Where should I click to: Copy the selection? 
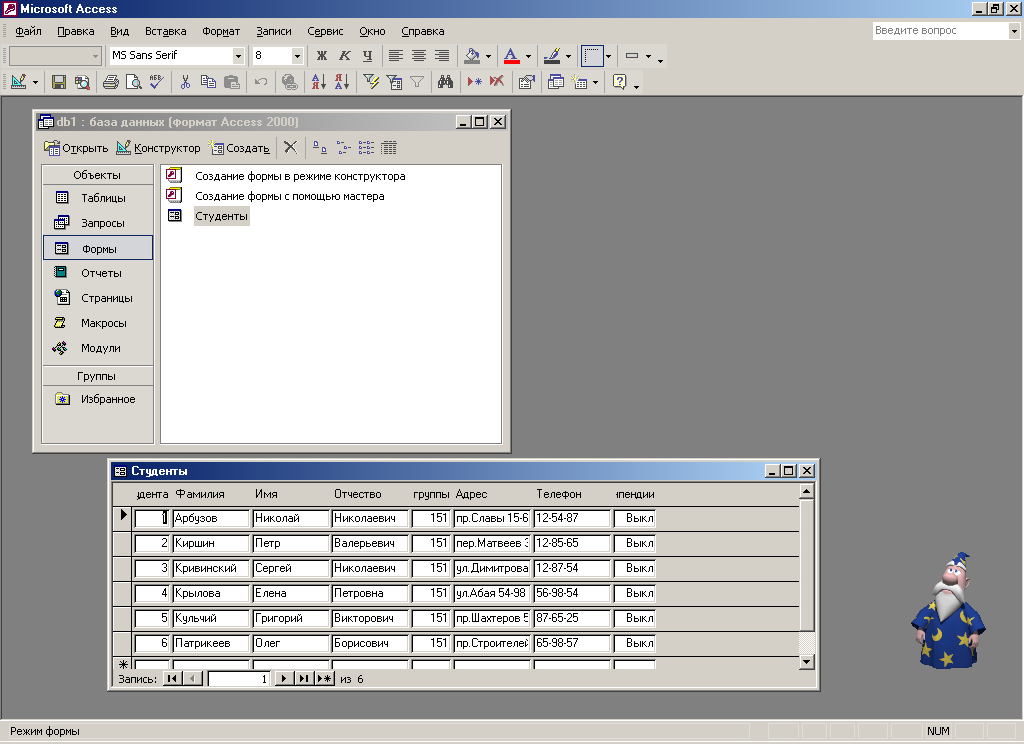pos(208,82)
